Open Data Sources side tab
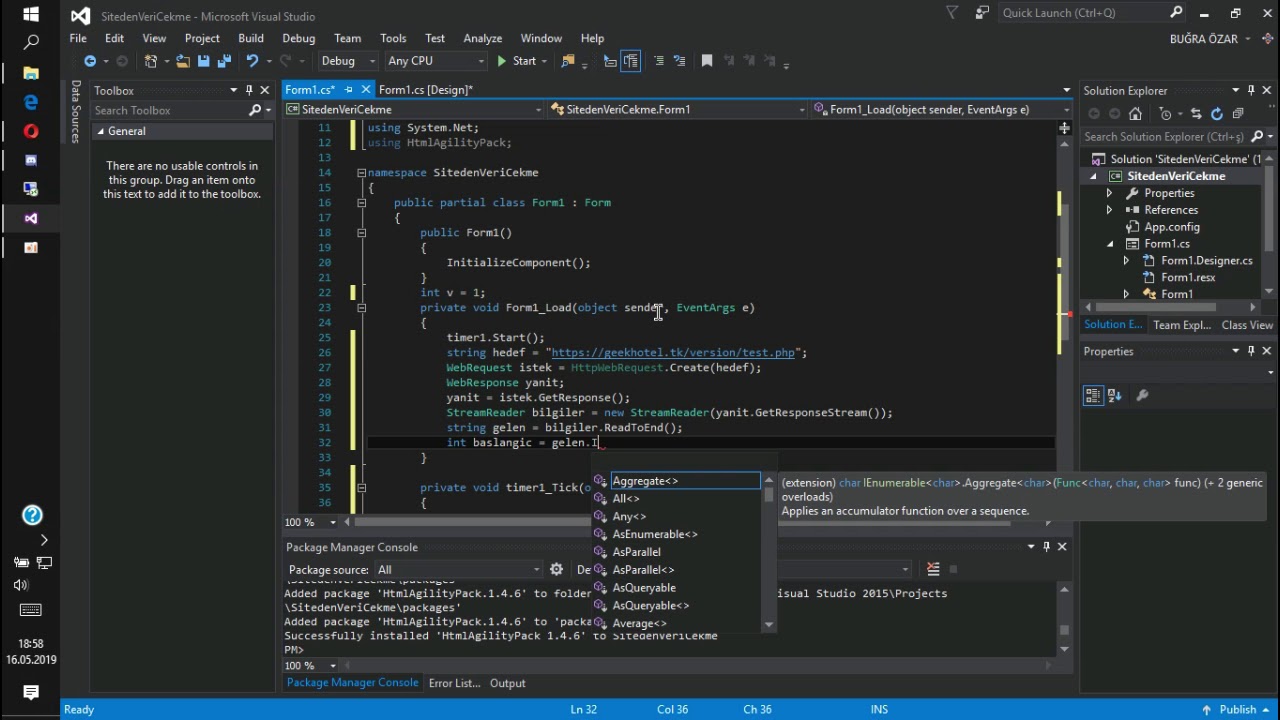 [75, 112]
